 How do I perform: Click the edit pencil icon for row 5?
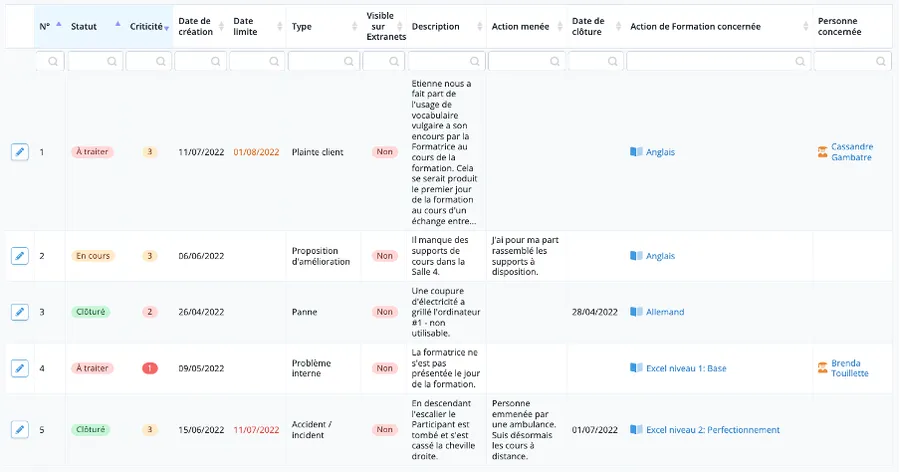point(19,430)
